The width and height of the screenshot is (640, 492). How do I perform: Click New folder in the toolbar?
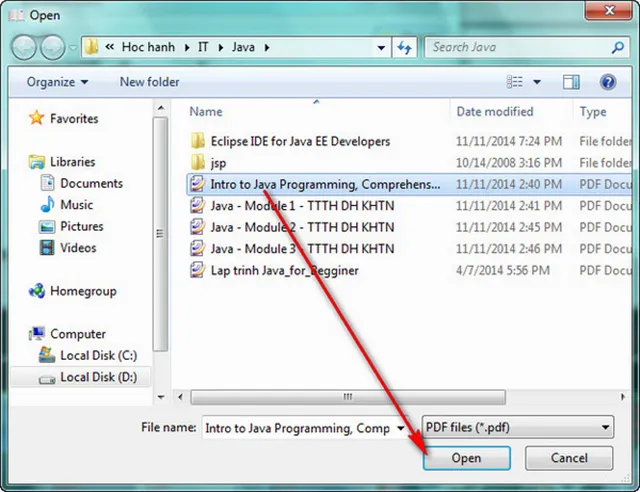tap(149, 82)
